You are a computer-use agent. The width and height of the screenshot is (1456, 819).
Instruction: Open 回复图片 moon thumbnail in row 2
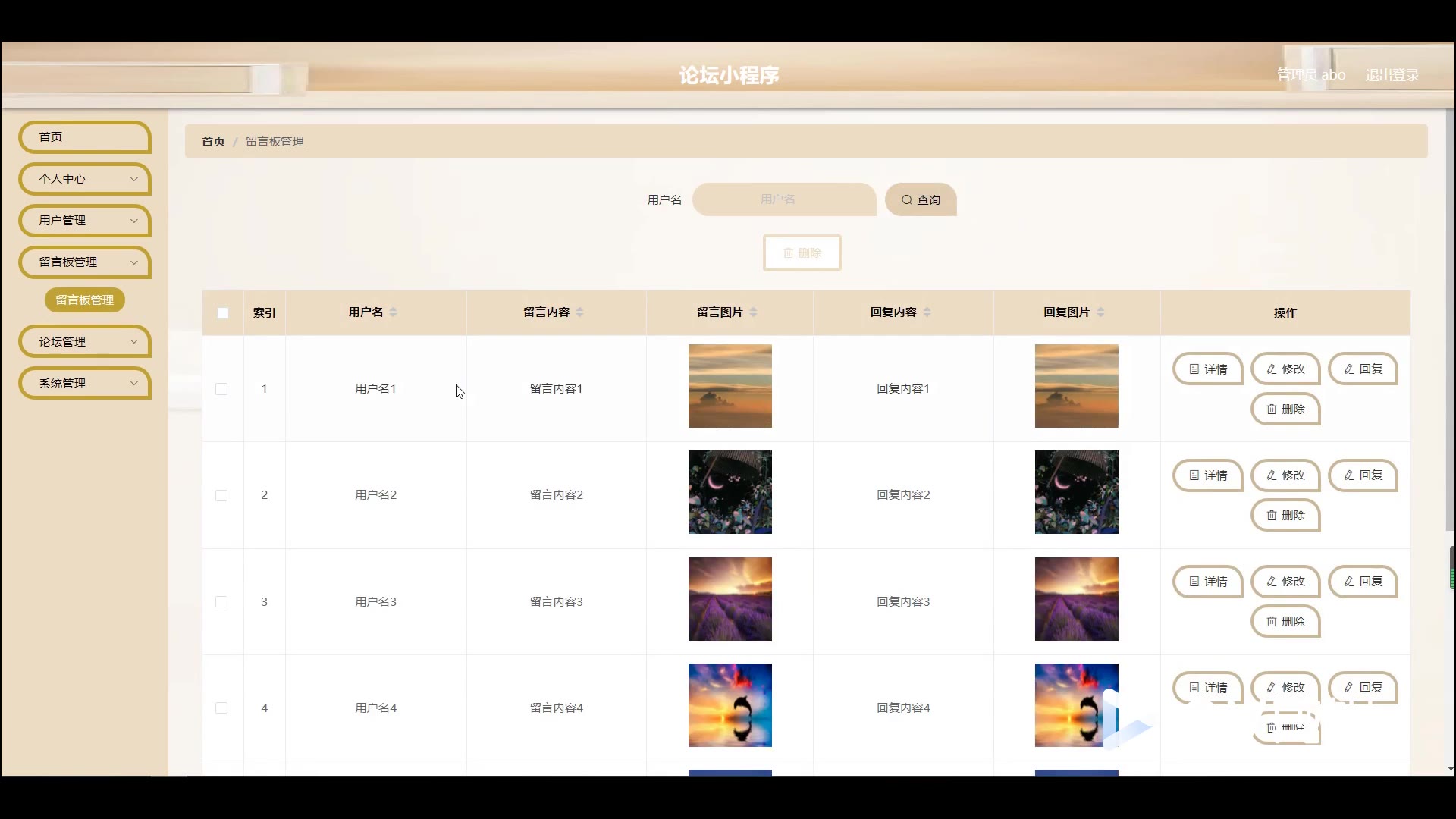1077,492
